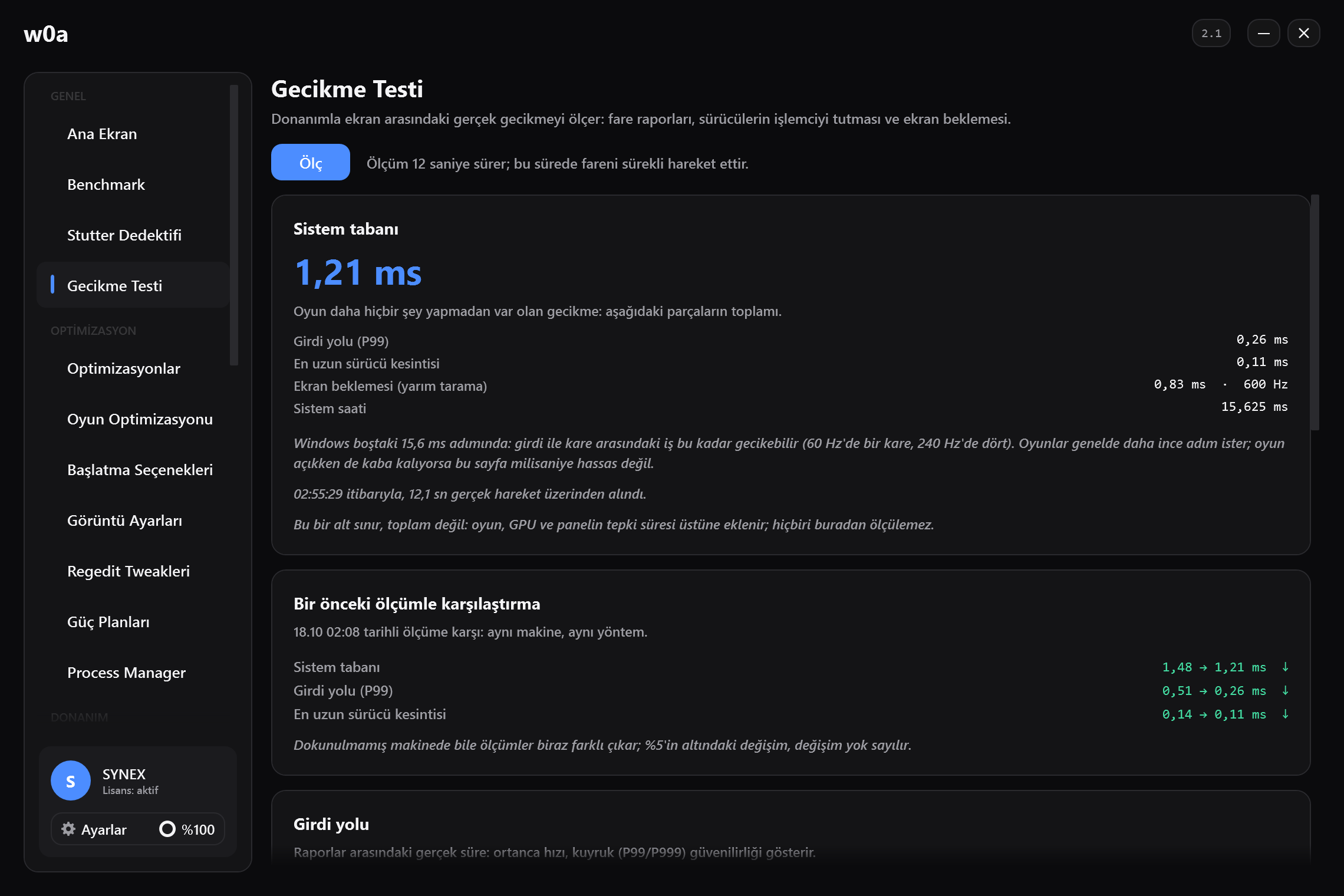
Task: Click the 0,51 → 0,26 ms comparison
Action: point(1214,691)
